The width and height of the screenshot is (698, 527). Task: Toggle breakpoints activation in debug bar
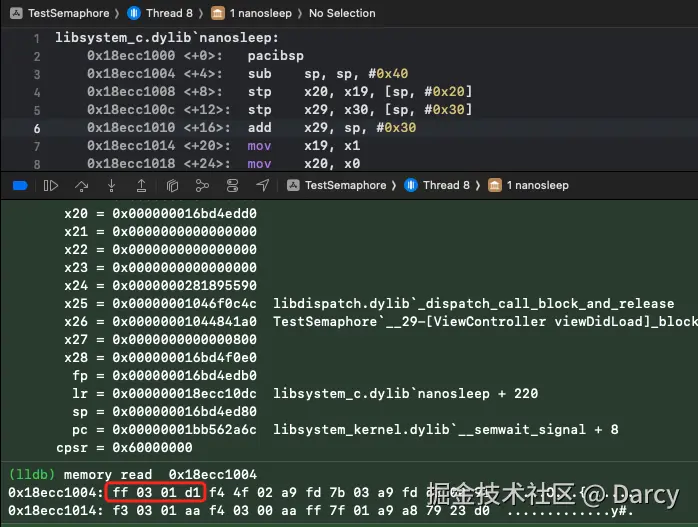[x=20, y=186]
